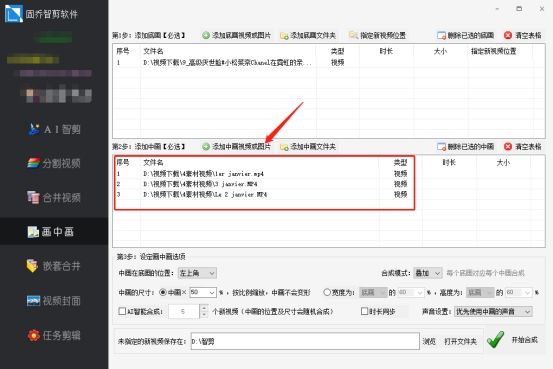553x369 pixels.
Task: Click the green checkmark 开始合成 icon
Action: (496, 340)
